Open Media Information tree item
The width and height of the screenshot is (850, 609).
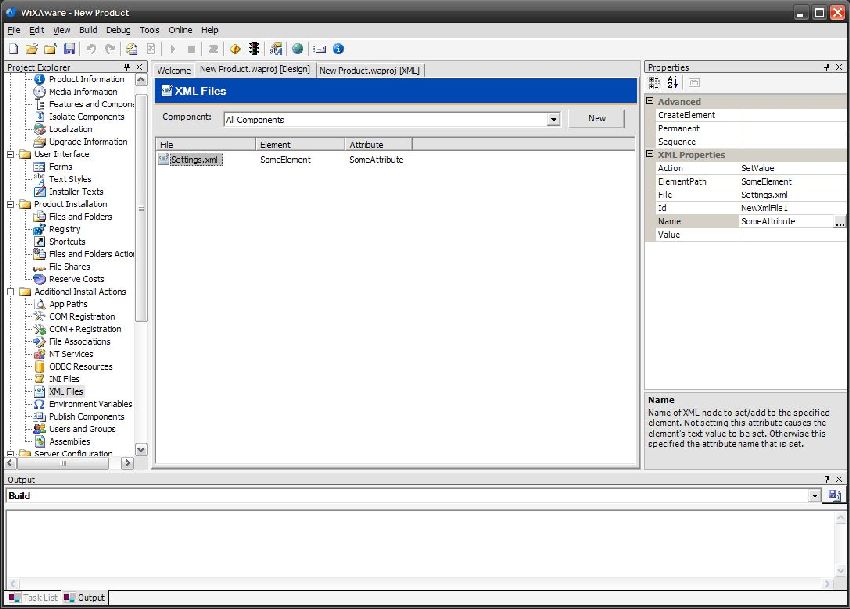pyautogui.click(x=83, y=92)
